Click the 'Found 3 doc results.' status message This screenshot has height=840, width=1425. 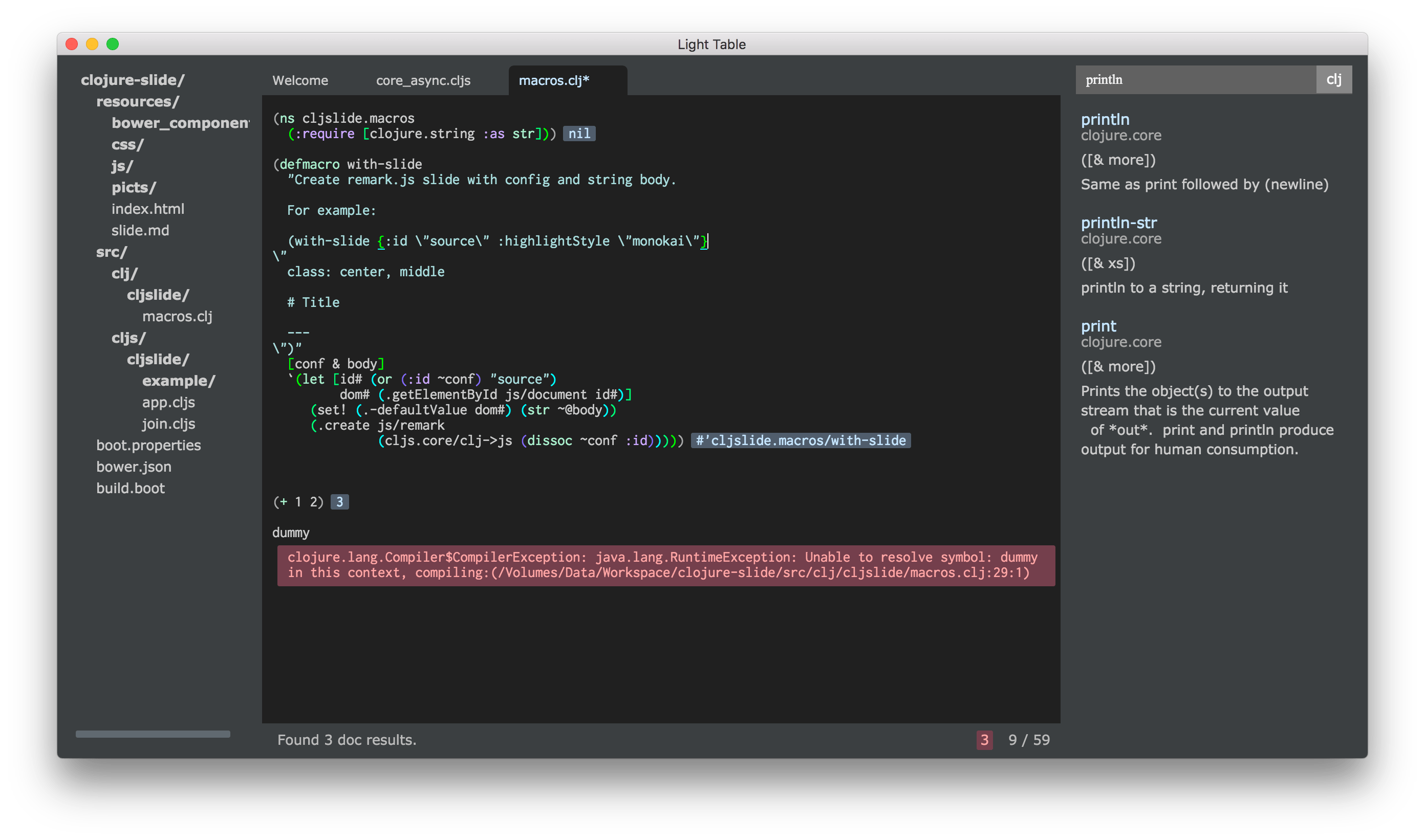[347, 740]
